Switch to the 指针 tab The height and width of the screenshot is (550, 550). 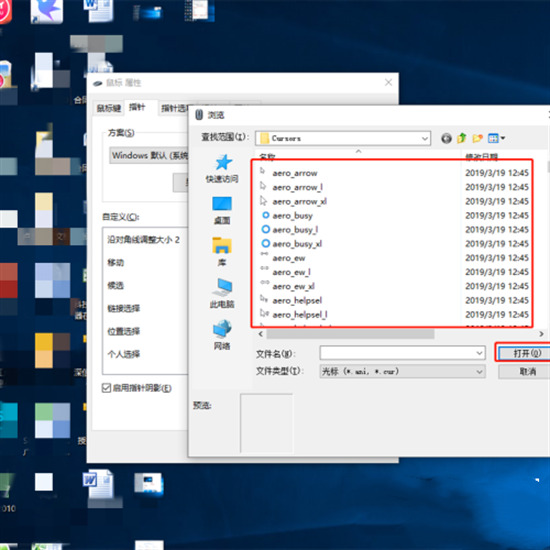pyautogui.click(x=137, y=107)
